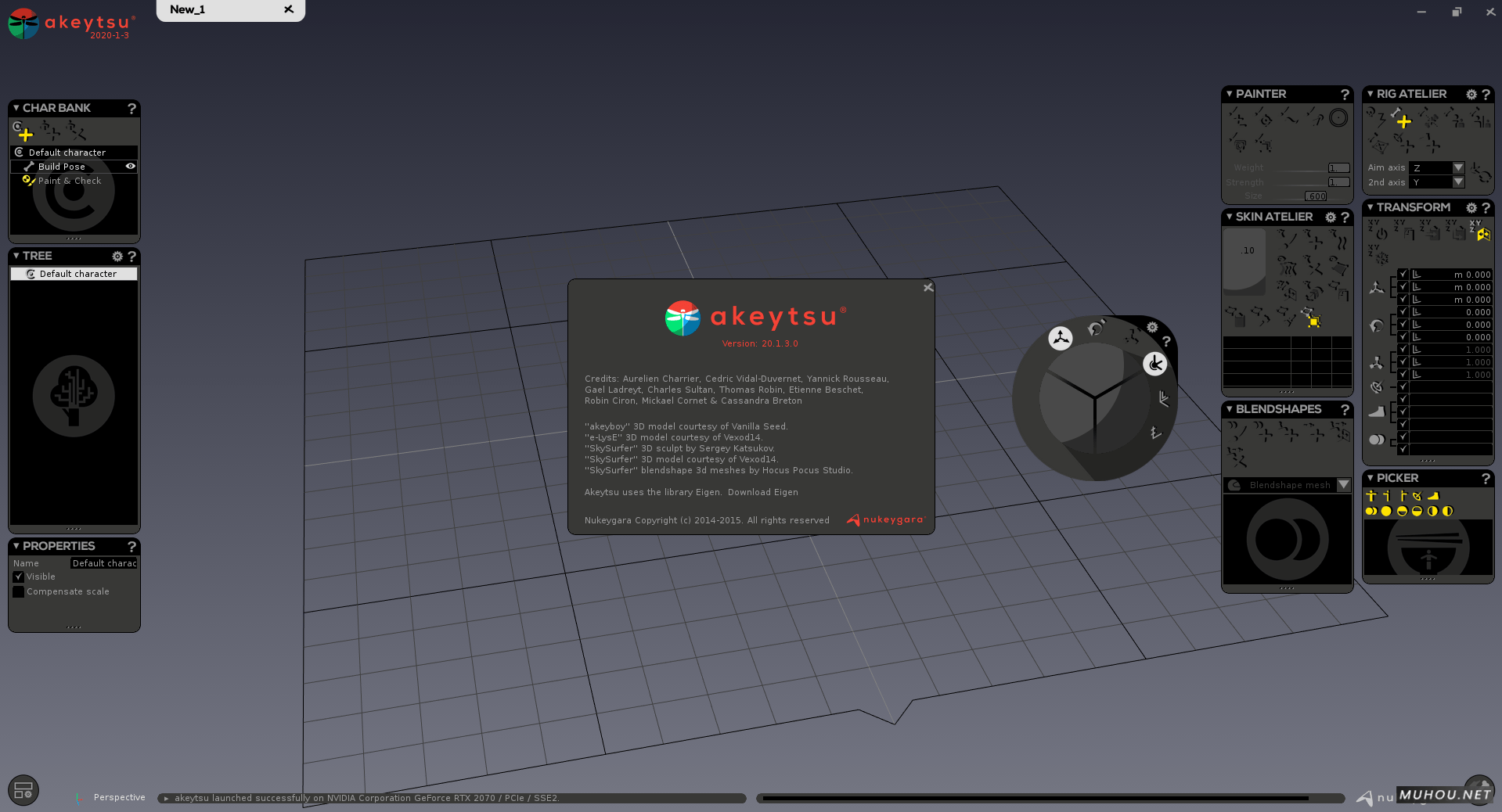1502x812 pixels.
Task: Click the Blendshapes help question mark
Action: pos(1345,410)
